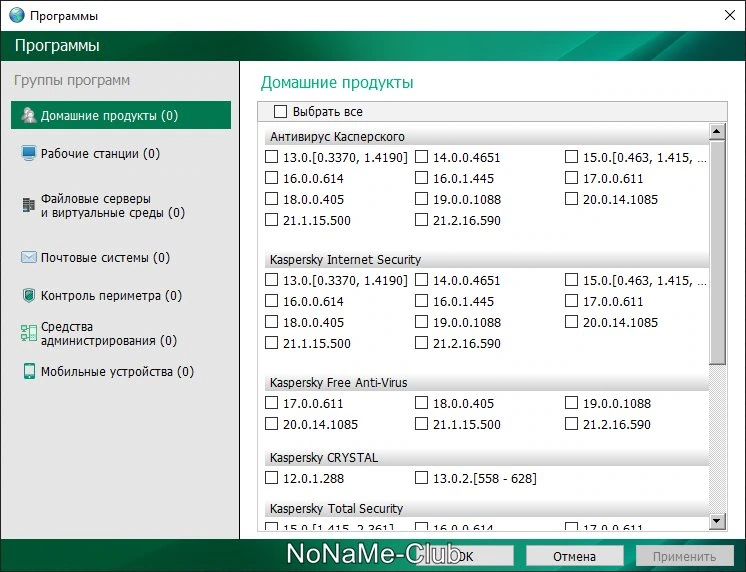Screen dimensions: 746x572
Task: Check 21.2.16.590 under Антивирус Касперского
Action: coord(421,219)
